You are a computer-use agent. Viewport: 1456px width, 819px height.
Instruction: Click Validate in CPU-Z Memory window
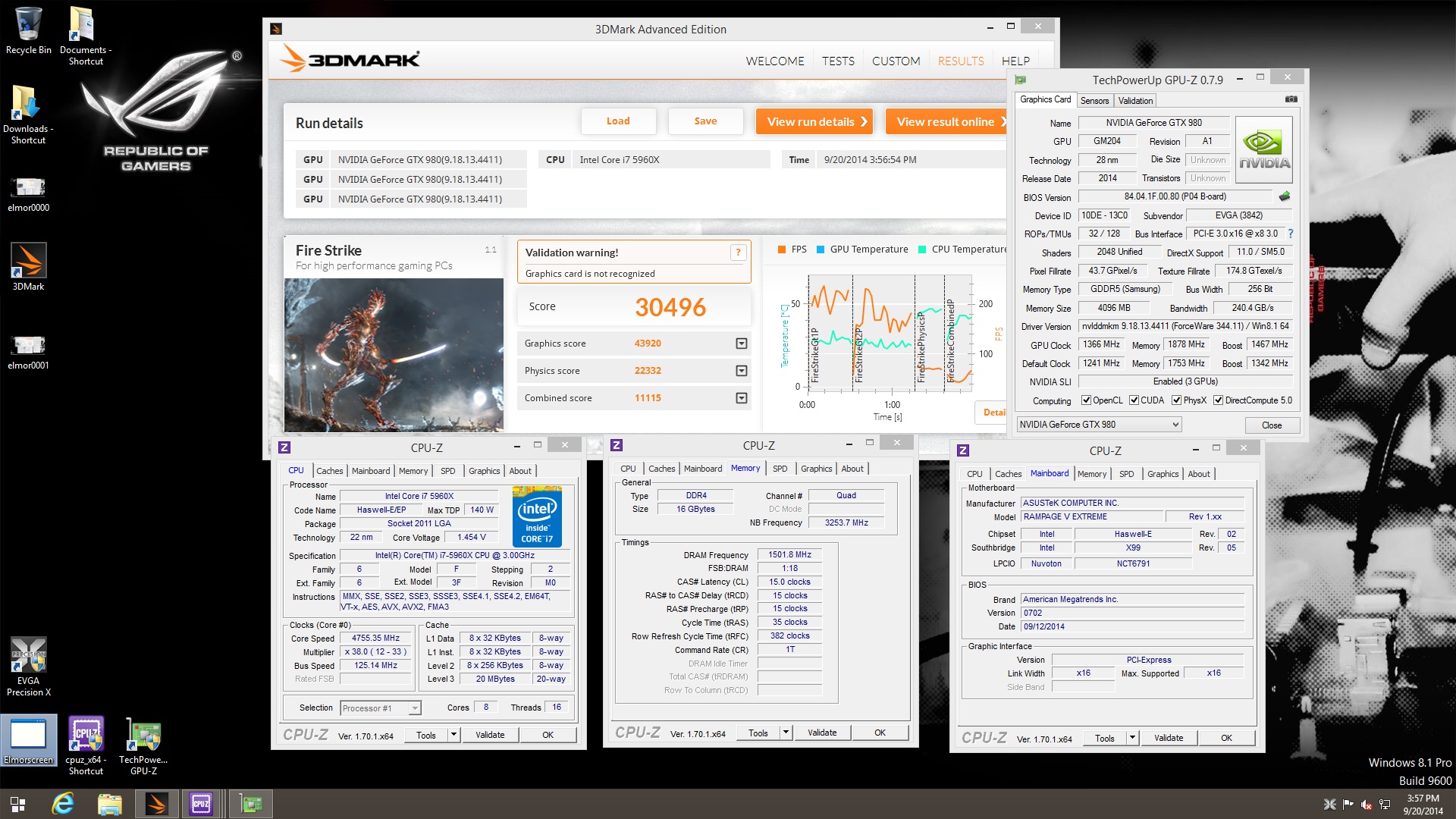coord(822,733)
